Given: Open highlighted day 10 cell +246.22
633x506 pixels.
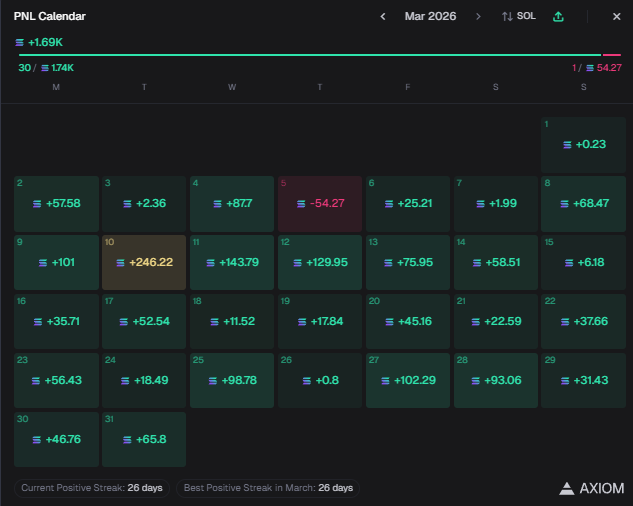Looking at the screenshot, I should coord(144,263).
